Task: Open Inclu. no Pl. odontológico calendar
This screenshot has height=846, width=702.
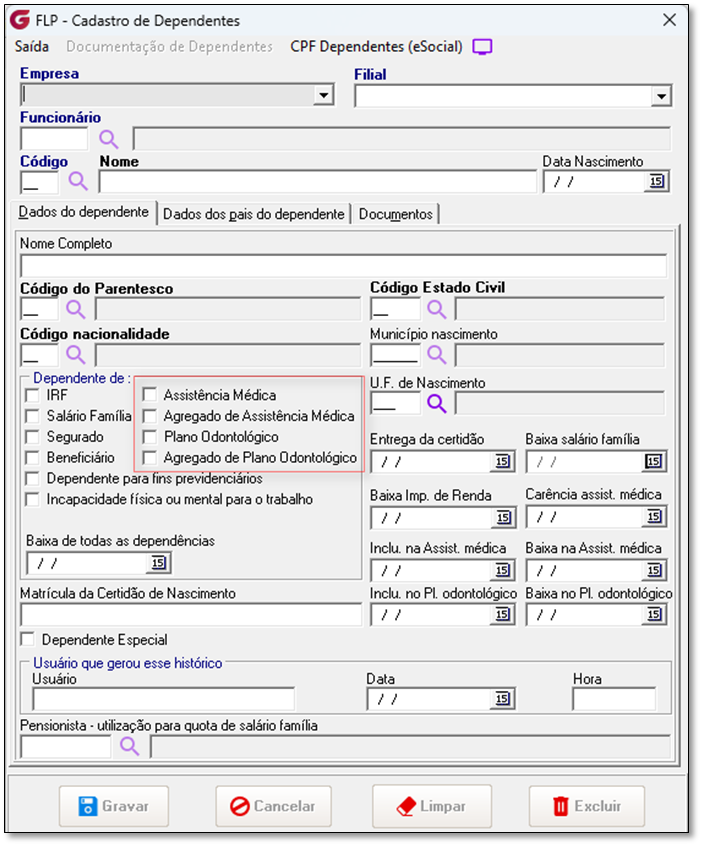Action: 502,615
